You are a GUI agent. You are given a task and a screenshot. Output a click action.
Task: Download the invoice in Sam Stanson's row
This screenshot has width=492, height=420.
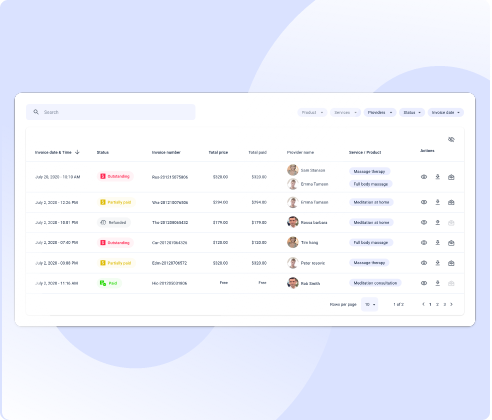pyautogui.click(x=438, y=177)
